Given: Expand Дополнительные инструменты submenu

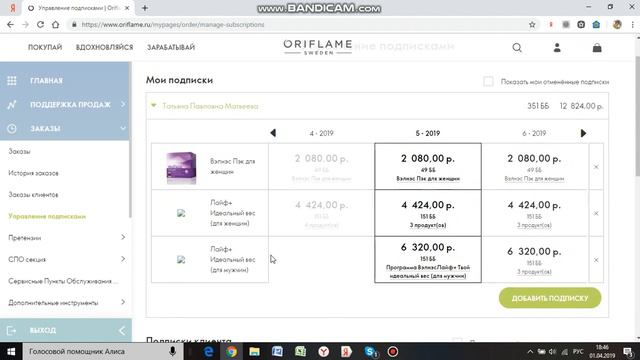Looking at the screenshot, I should tap(123, 302).
